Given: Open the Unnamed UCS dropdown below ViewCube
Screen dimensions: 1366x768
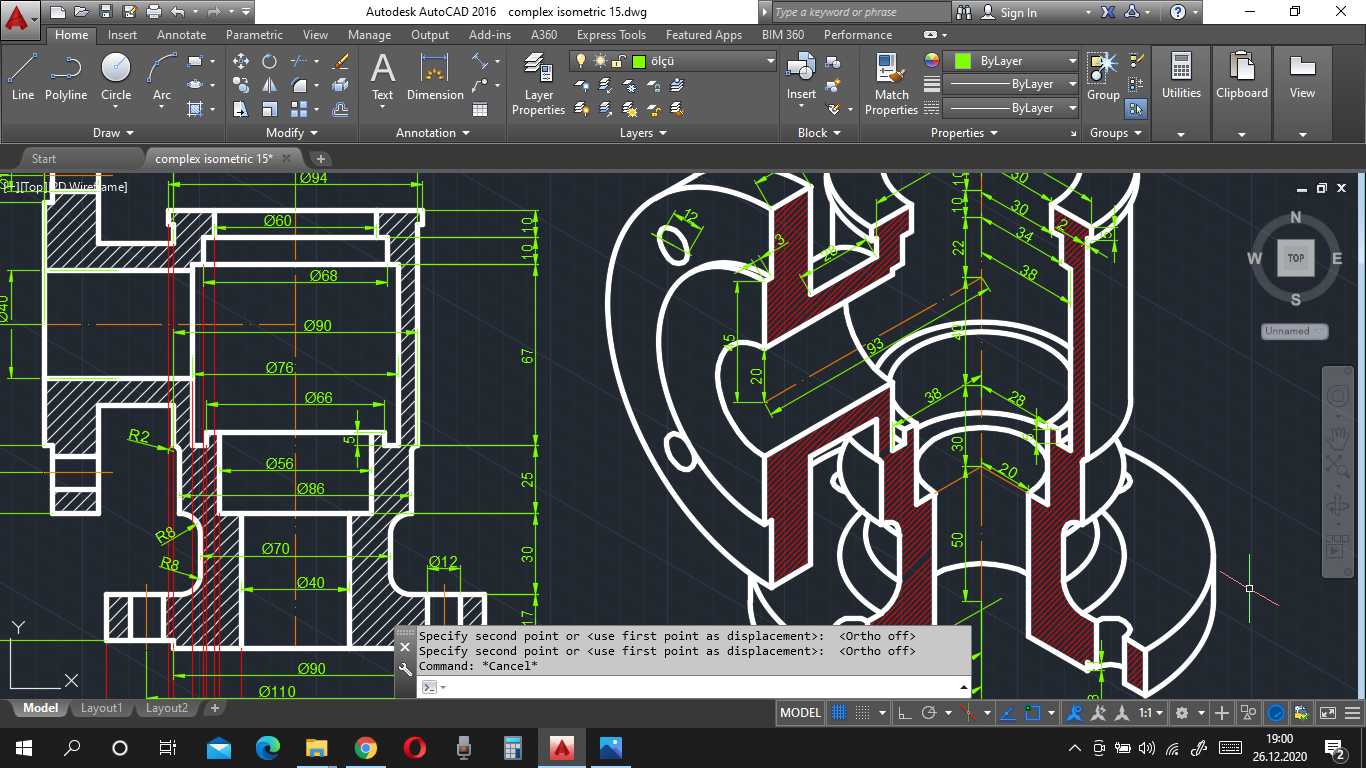Looking at the screenshot, I should [x=1294, y=331].
